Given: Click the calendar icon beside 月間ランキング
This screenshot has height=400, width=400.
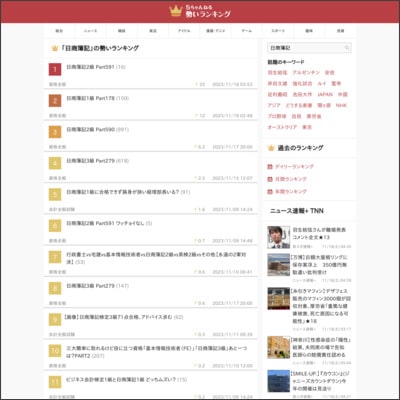Looking at the screenshot, I should pos(270,179).
